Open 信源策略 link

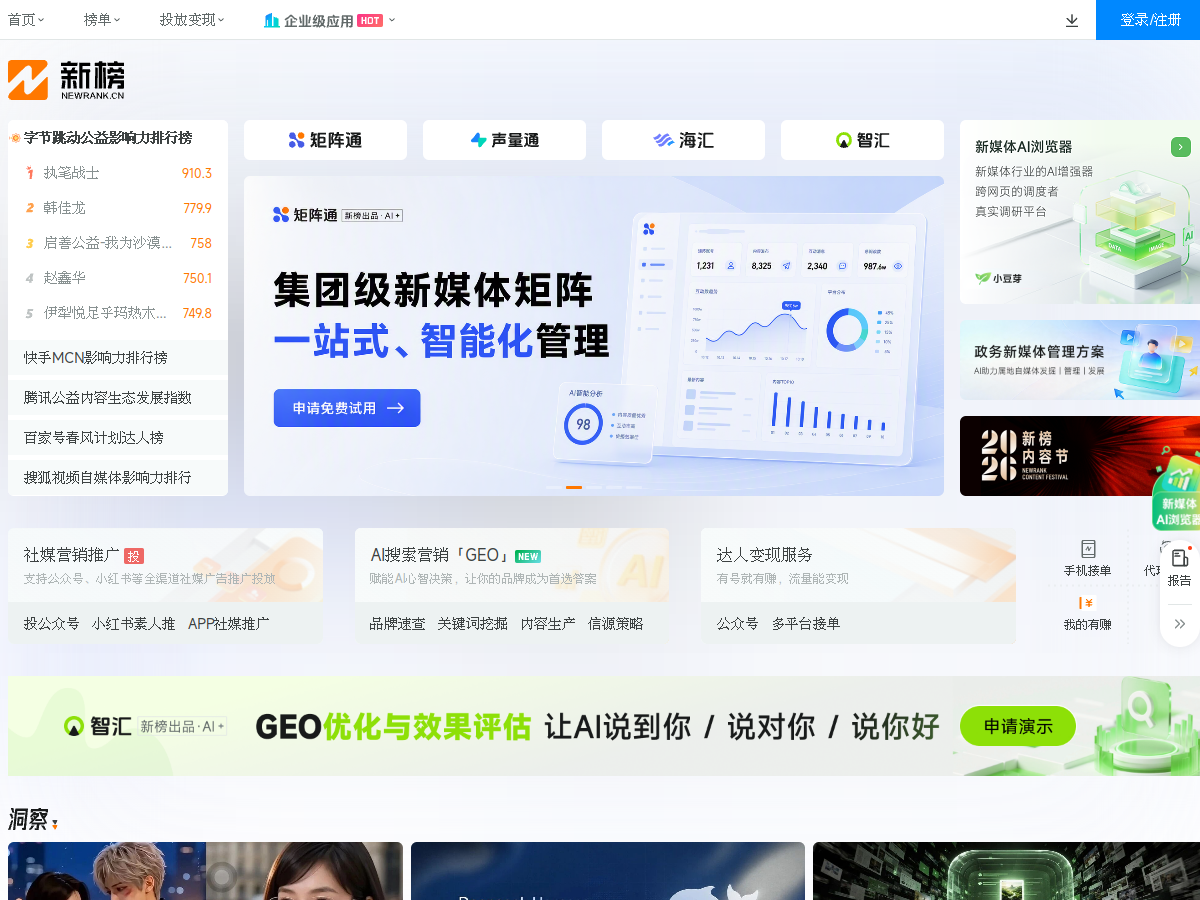616,623
